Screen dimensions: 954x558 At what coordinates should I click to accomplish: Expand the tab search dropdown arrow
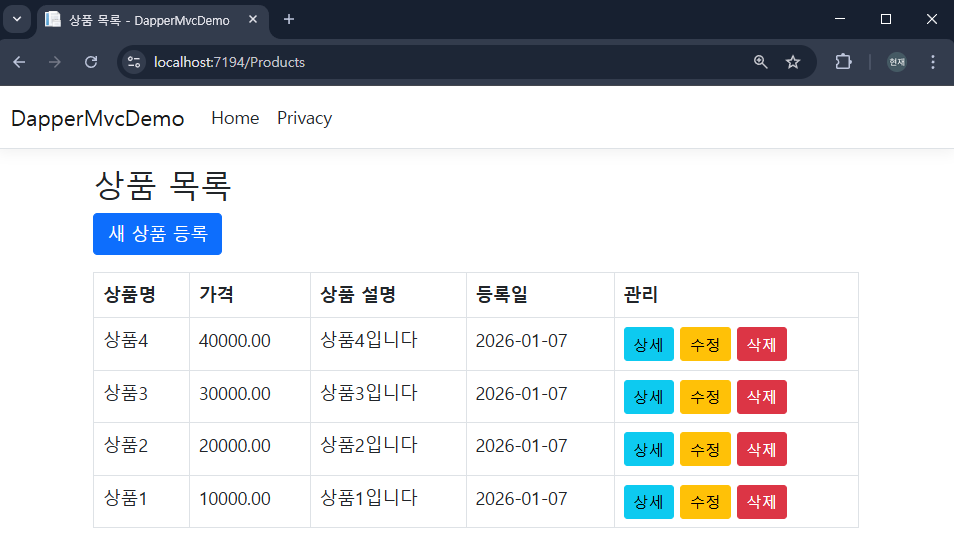click(x=17, y=19)
